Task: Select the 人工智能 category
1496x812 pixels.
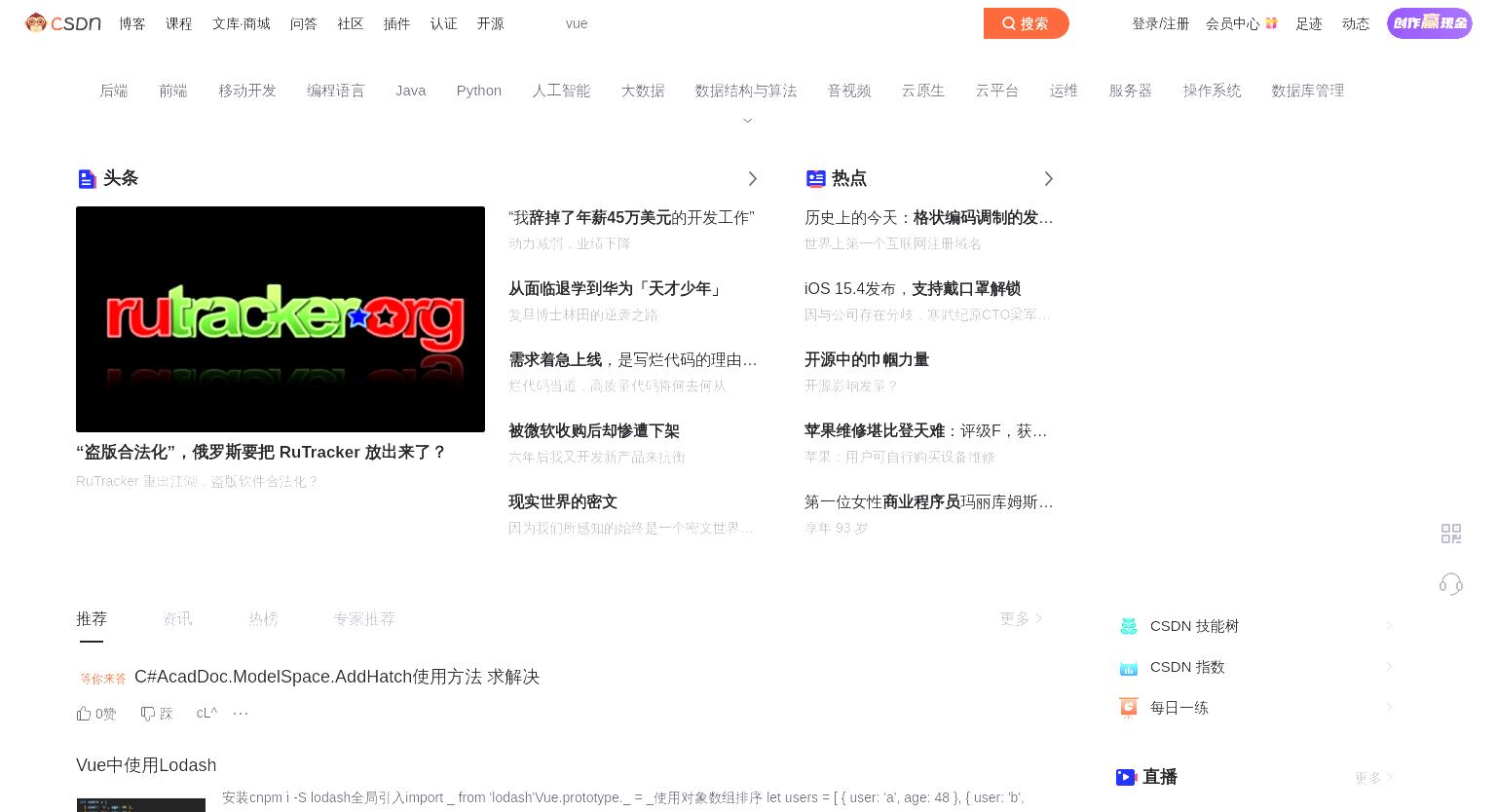Action: (x=561, y=91)
